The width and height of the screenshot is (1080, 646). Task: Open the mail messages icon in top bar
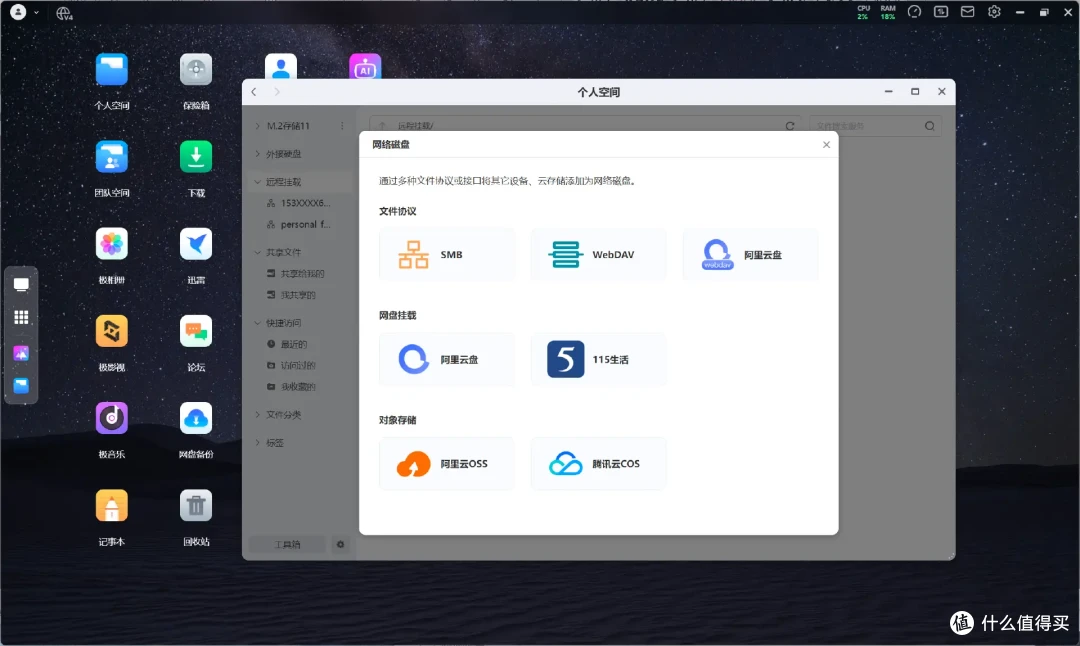[x=968, y=12]
